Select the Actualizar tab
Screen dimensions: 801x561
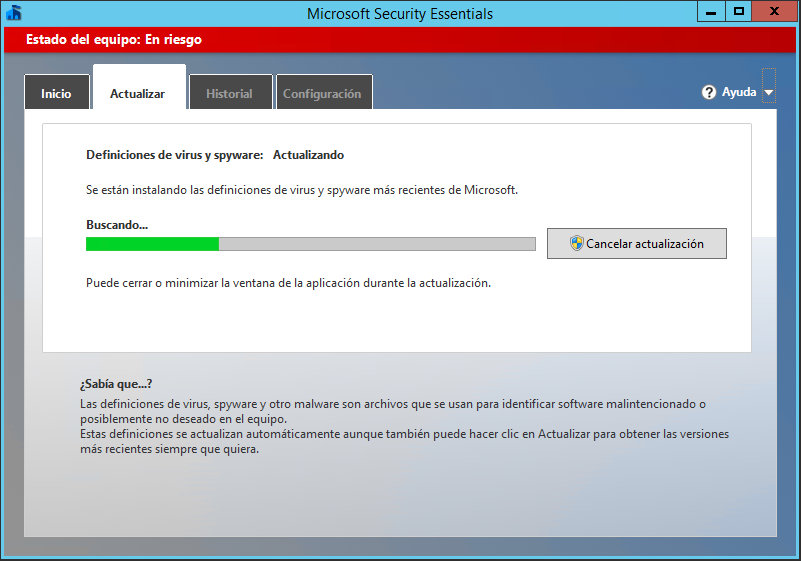coord(137,93)
